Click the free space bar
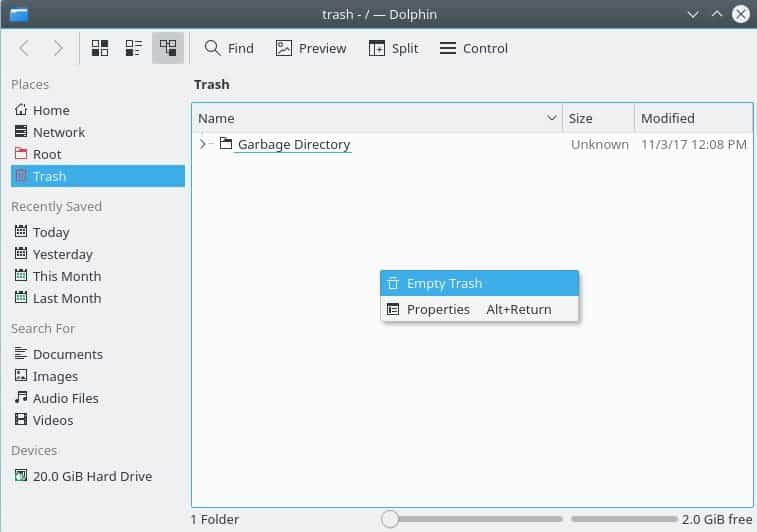 (x=624, y=519)
